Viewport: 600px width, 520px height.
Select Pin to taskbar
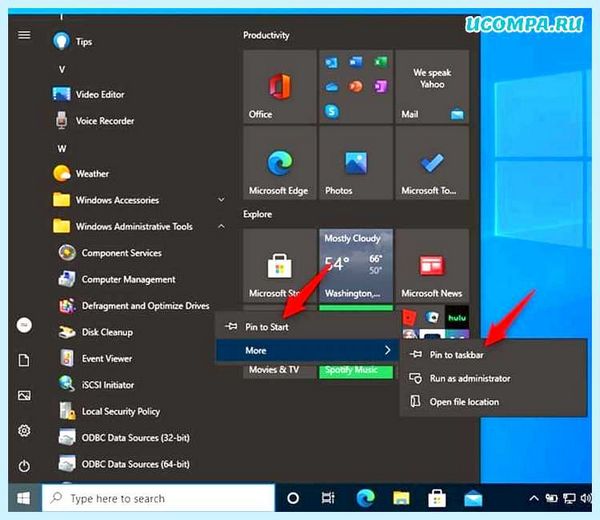coord(493,355)
